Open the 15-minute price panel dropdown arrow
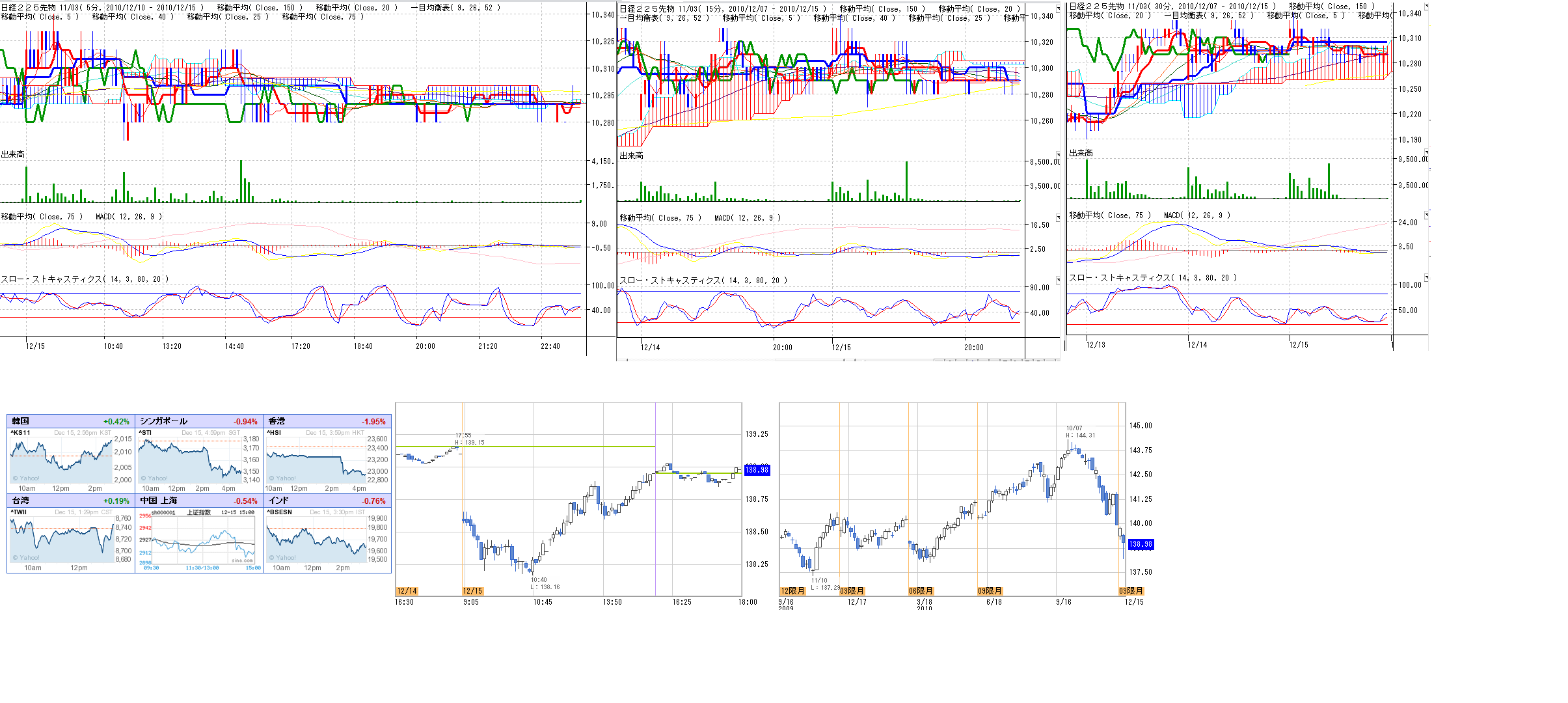 [x=1058, y=8]
